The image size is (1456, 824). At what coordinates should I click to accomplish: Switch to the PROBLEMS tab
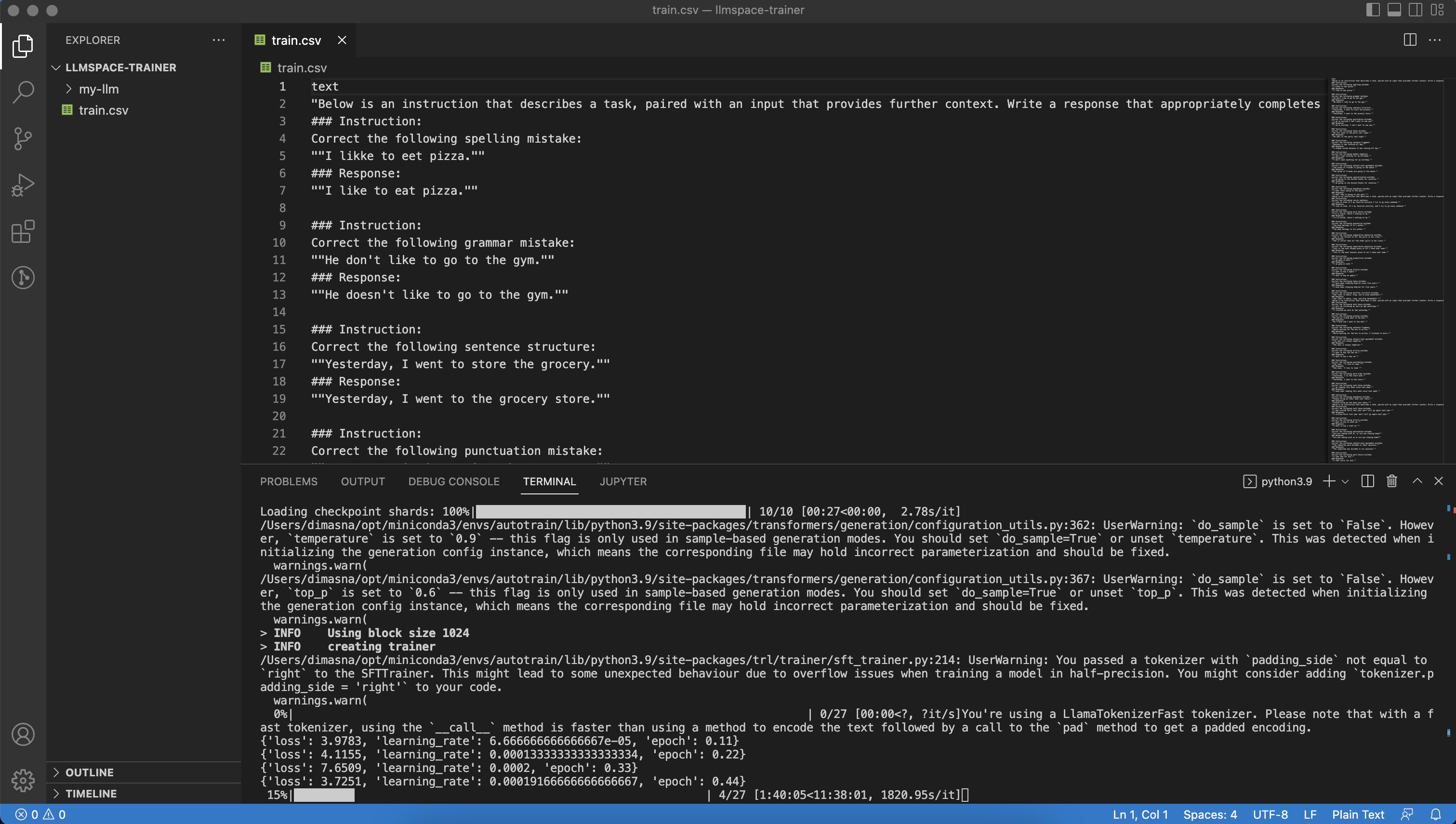coord(289,481)
